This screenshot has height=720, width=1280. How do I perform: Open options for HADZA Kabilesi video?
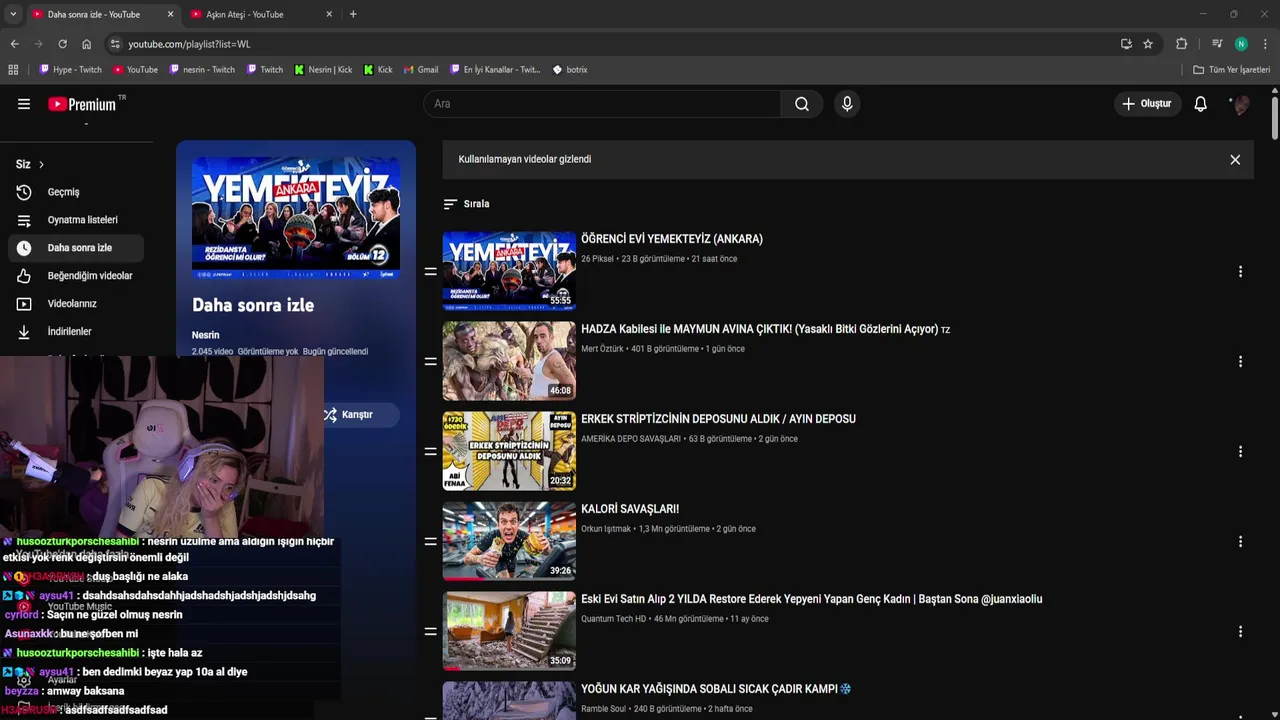(1240, 362)
